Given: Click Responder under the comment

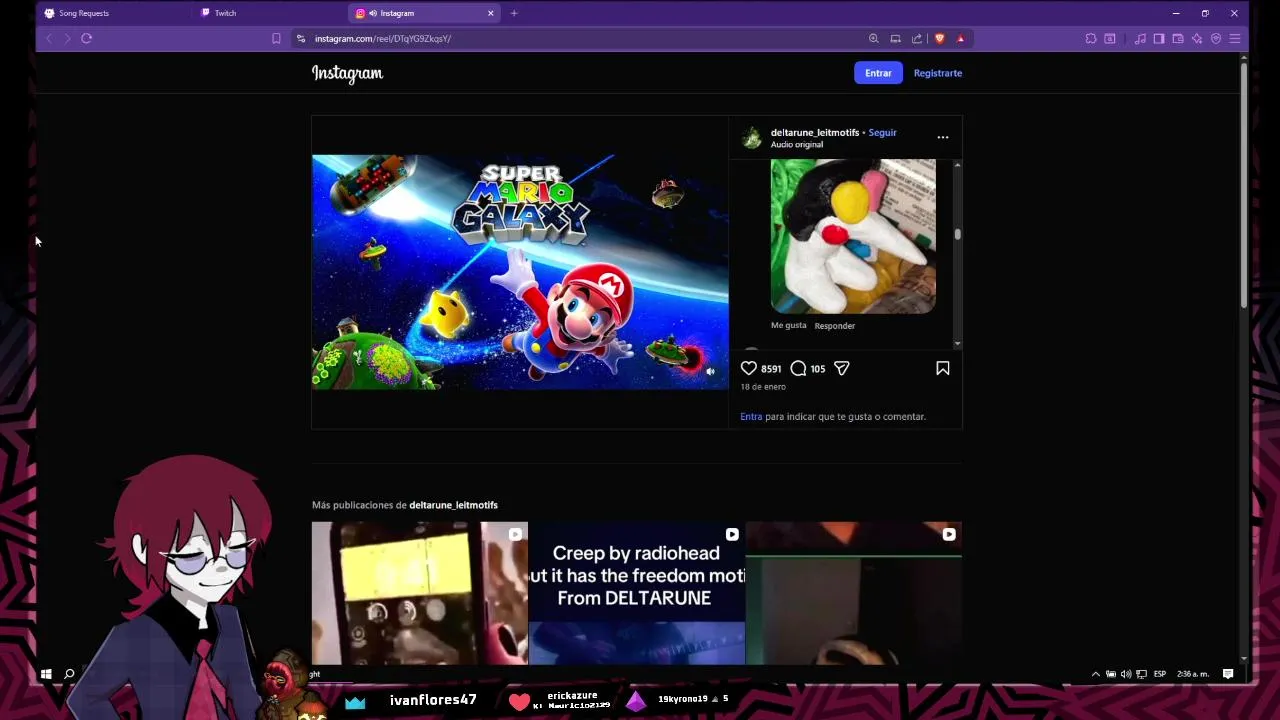Looking at the screenshot, I should point(835,325).
